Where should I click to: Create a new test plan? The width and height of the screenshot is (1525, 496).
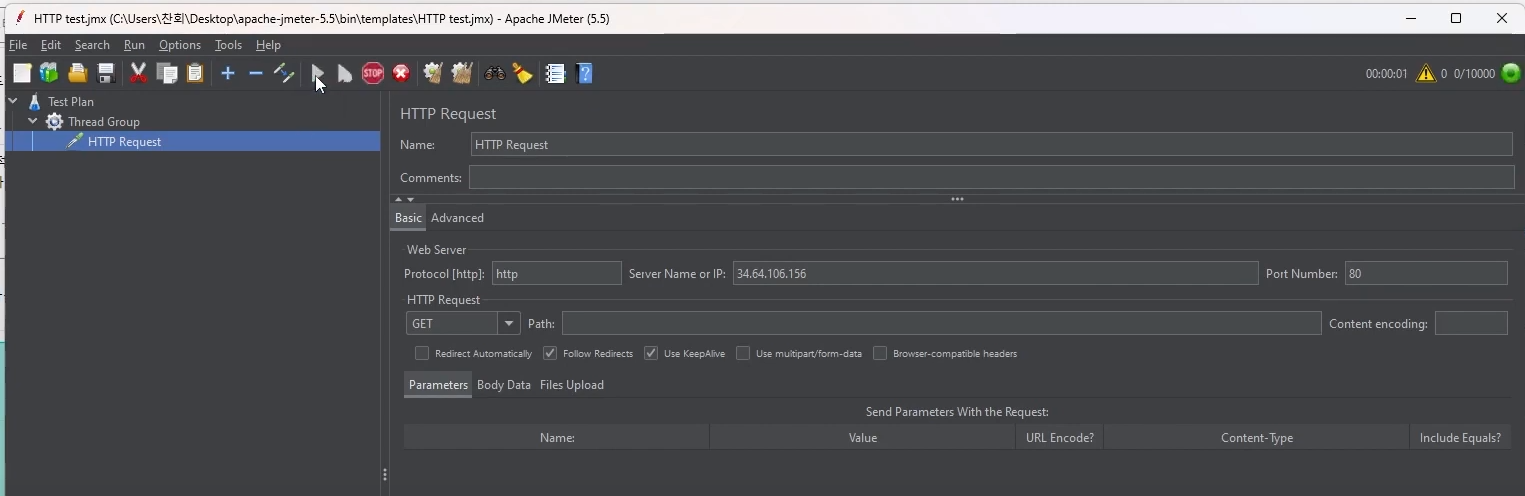(x=21, y=73)
